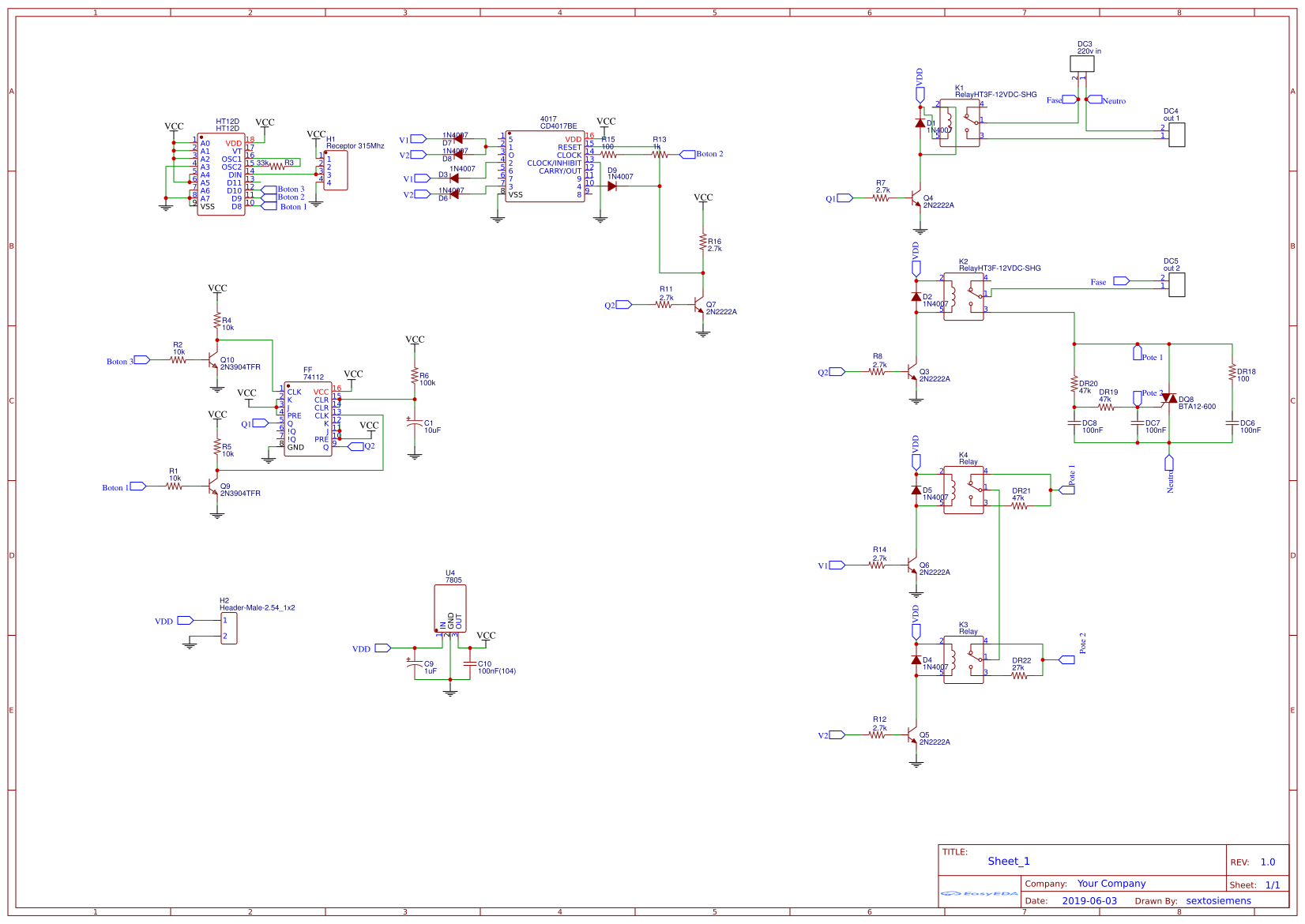Select resistor R6 100k symbol
Image resolution: width=1305 pixels, height=924 pixels.
[x=415, y=376]
